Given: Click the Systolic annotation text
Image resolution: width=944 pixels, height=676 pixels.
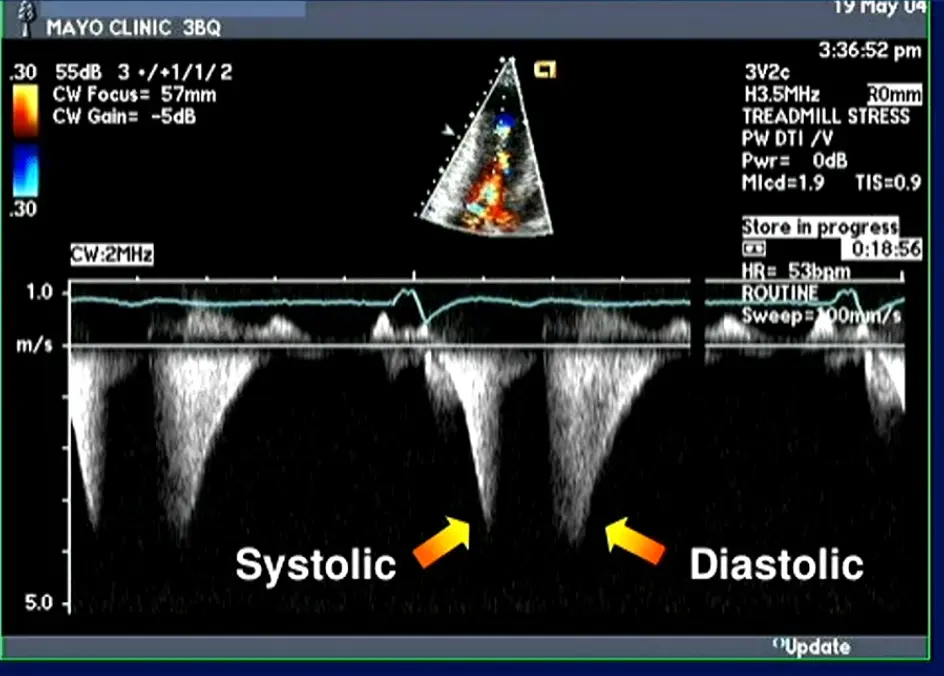Looking at the screenshot, I should tap(315, 565).
